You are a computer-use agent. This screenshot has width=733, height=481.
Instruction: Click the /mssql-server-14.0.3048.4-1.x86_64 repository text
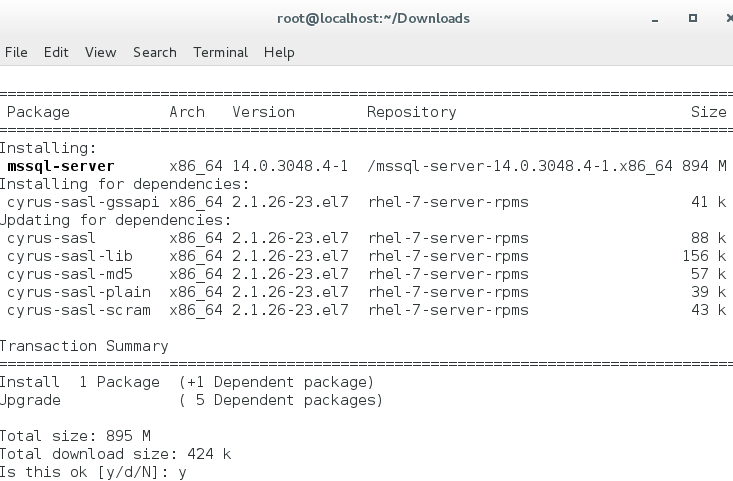click(x=520, y=166)
